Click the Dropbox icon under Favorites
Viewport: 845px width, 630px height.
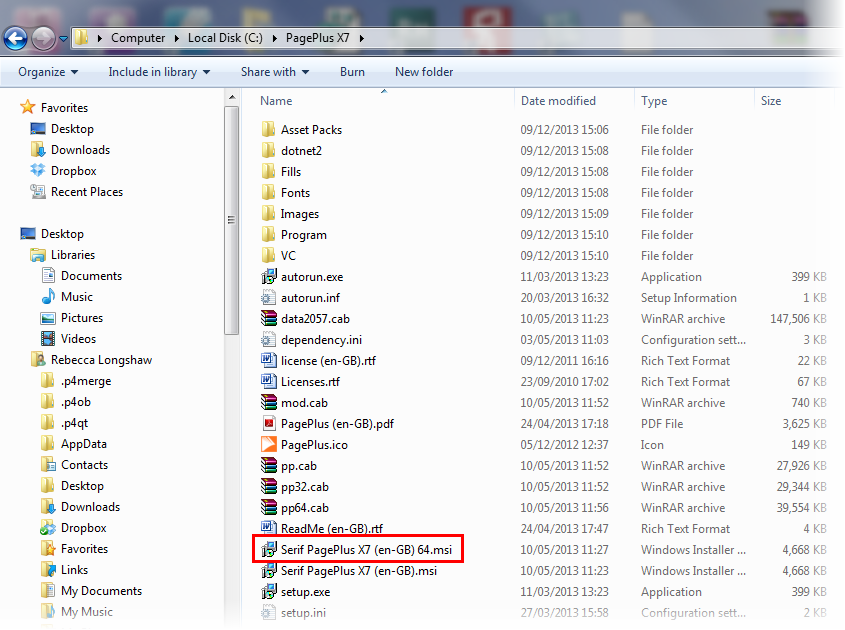pyautogui.click(x=38, y=170)
